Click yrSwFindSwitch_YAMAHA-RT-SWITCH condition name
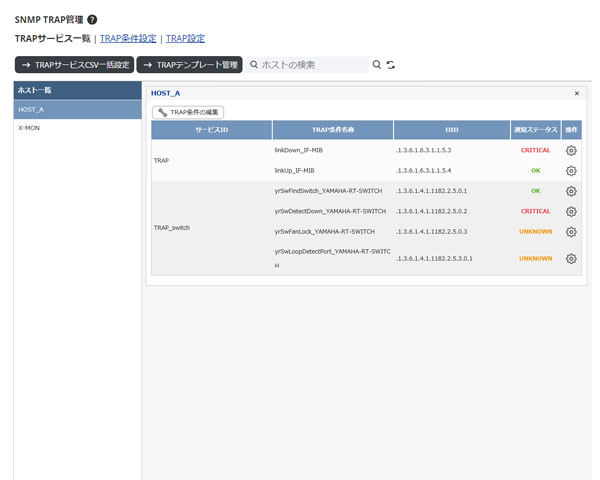 point(328,191)
